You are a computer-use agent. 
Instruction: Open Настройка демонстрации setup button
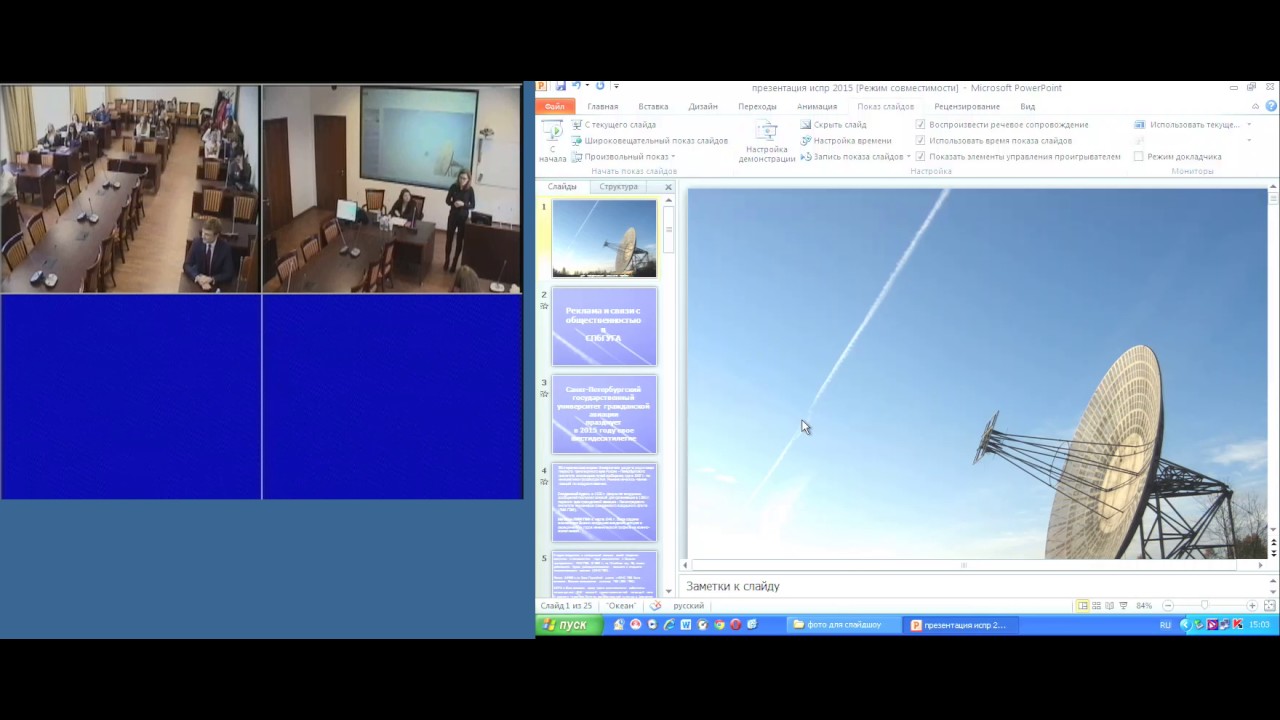[x=767, y=141]
